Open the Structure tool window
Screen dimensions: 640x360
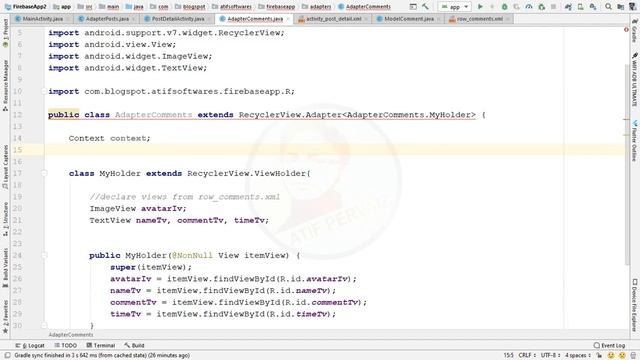coord(5,219)
